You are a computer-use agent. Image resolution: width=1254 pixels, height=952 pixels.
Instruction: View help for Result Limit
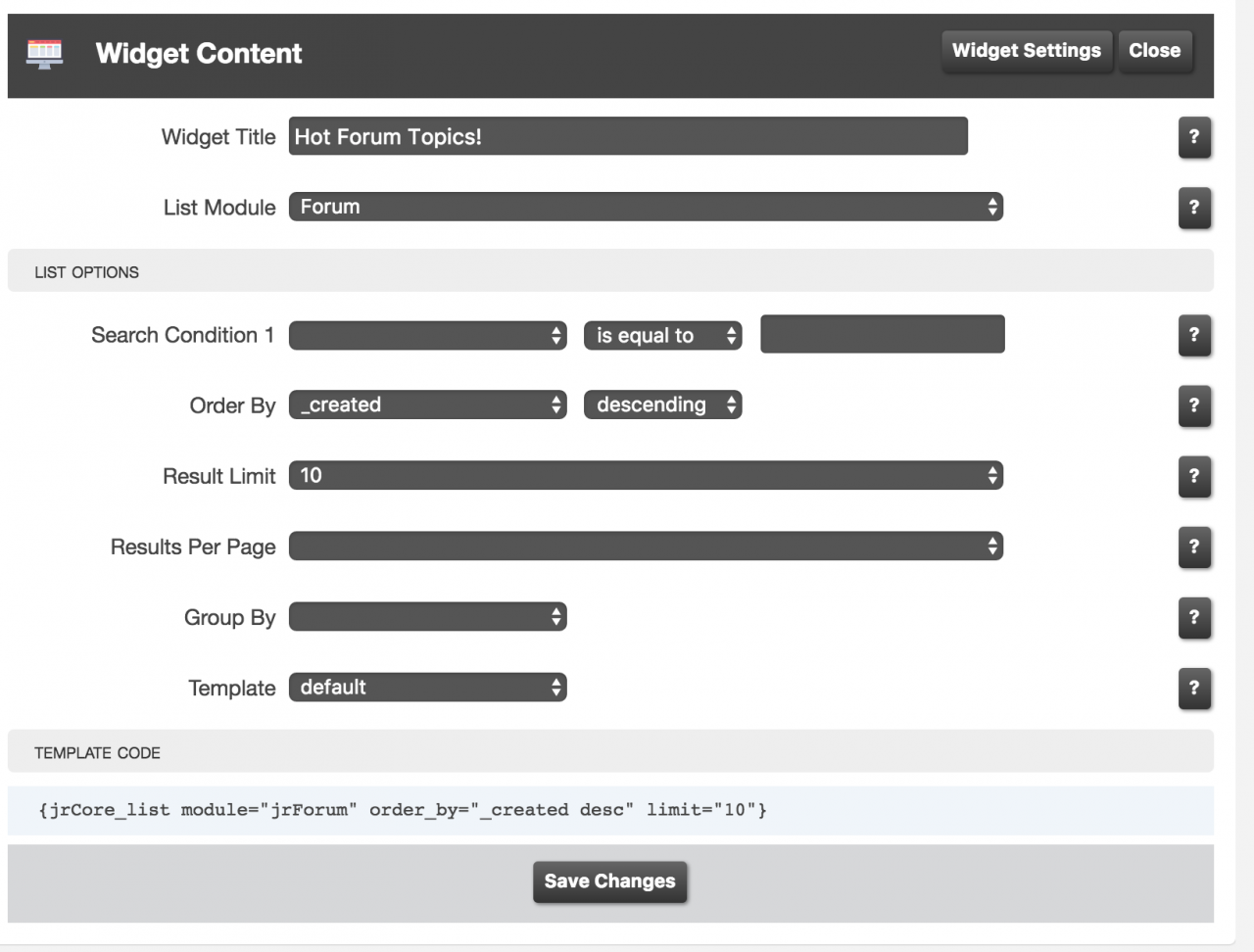[x=1194, y=476]
